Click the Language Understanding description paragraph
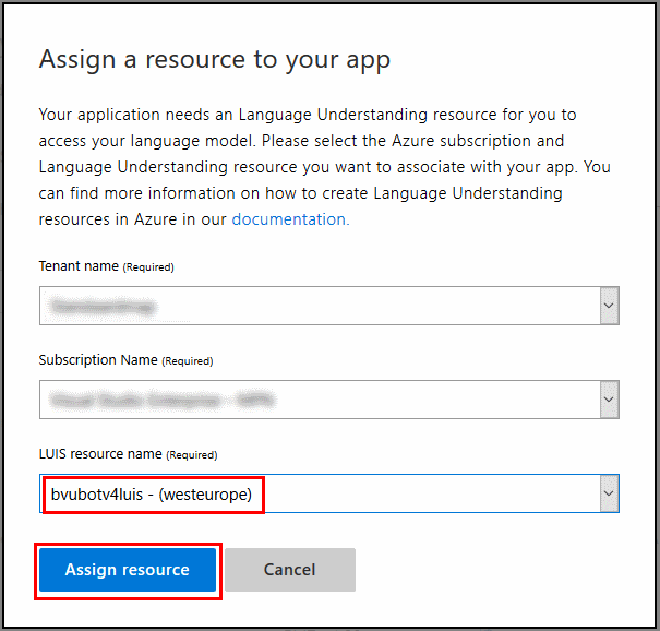 tap(320, 166)
